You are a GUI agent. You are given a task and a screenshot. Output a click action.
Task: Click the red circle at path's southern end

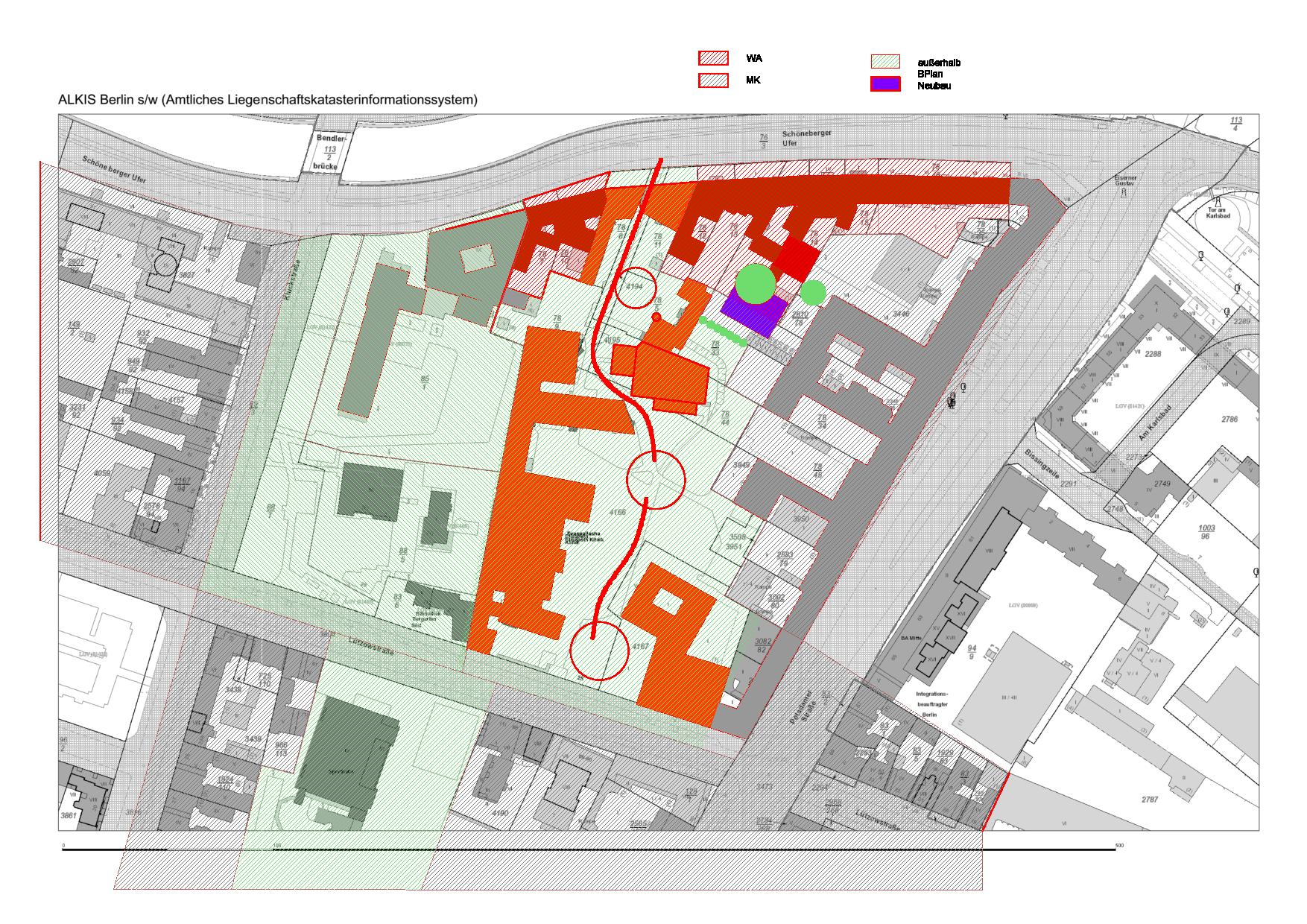(599, 651)
